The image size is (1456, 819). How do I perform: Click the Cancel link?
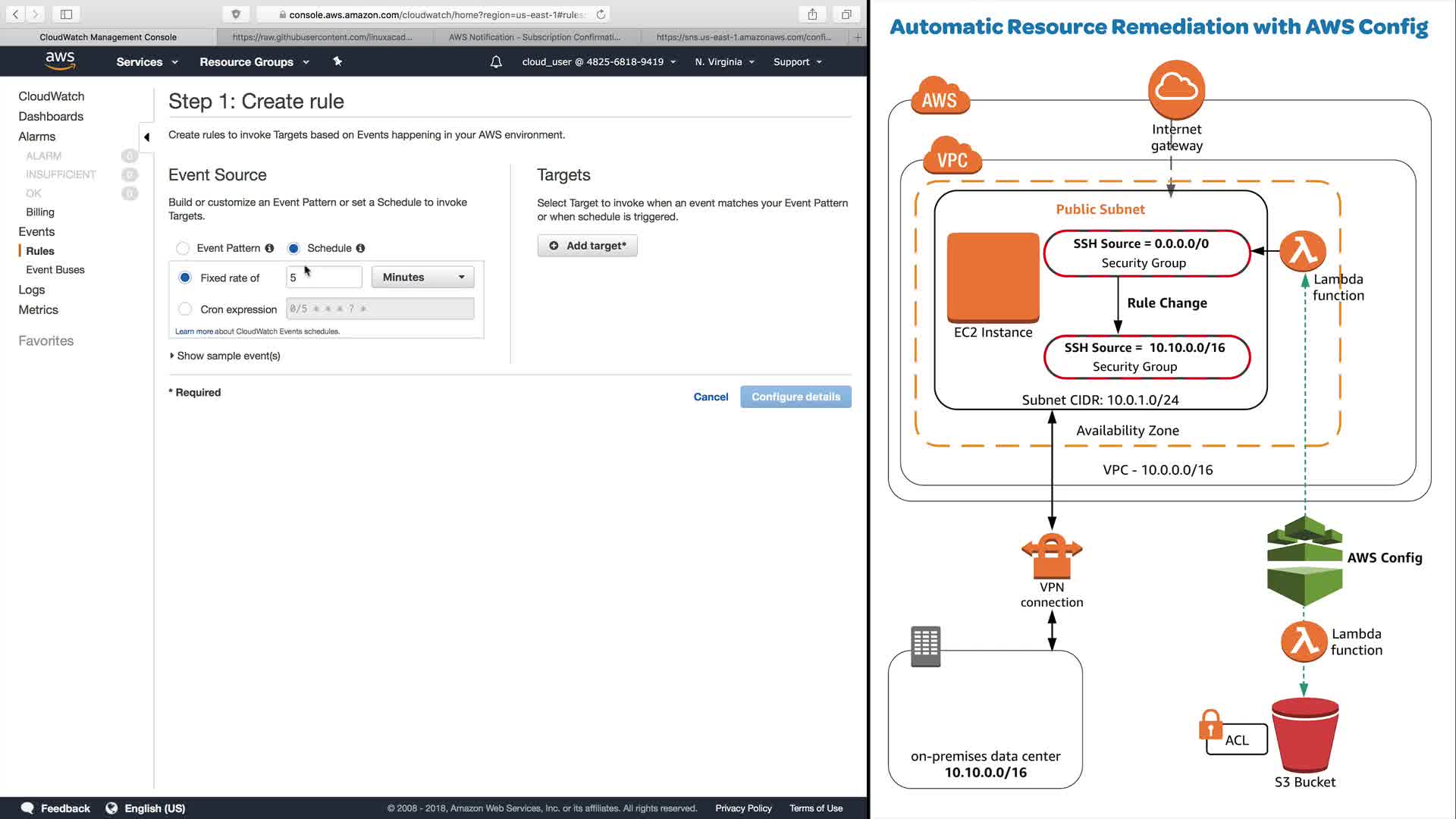pos(711,397)
